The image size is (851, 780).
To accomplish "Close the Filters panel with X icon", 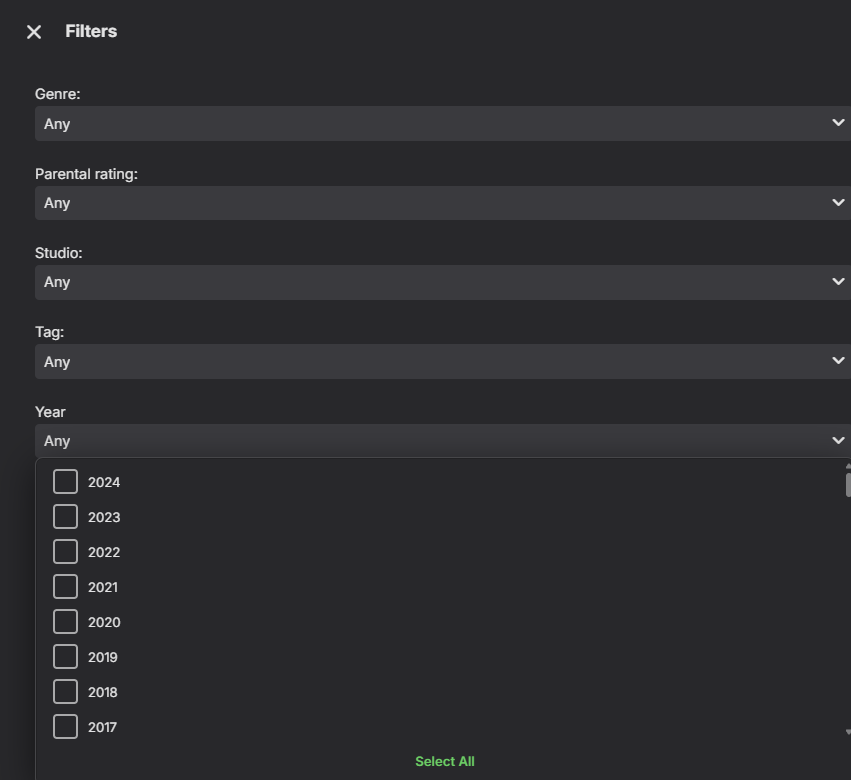I will (x=34, y=32).
